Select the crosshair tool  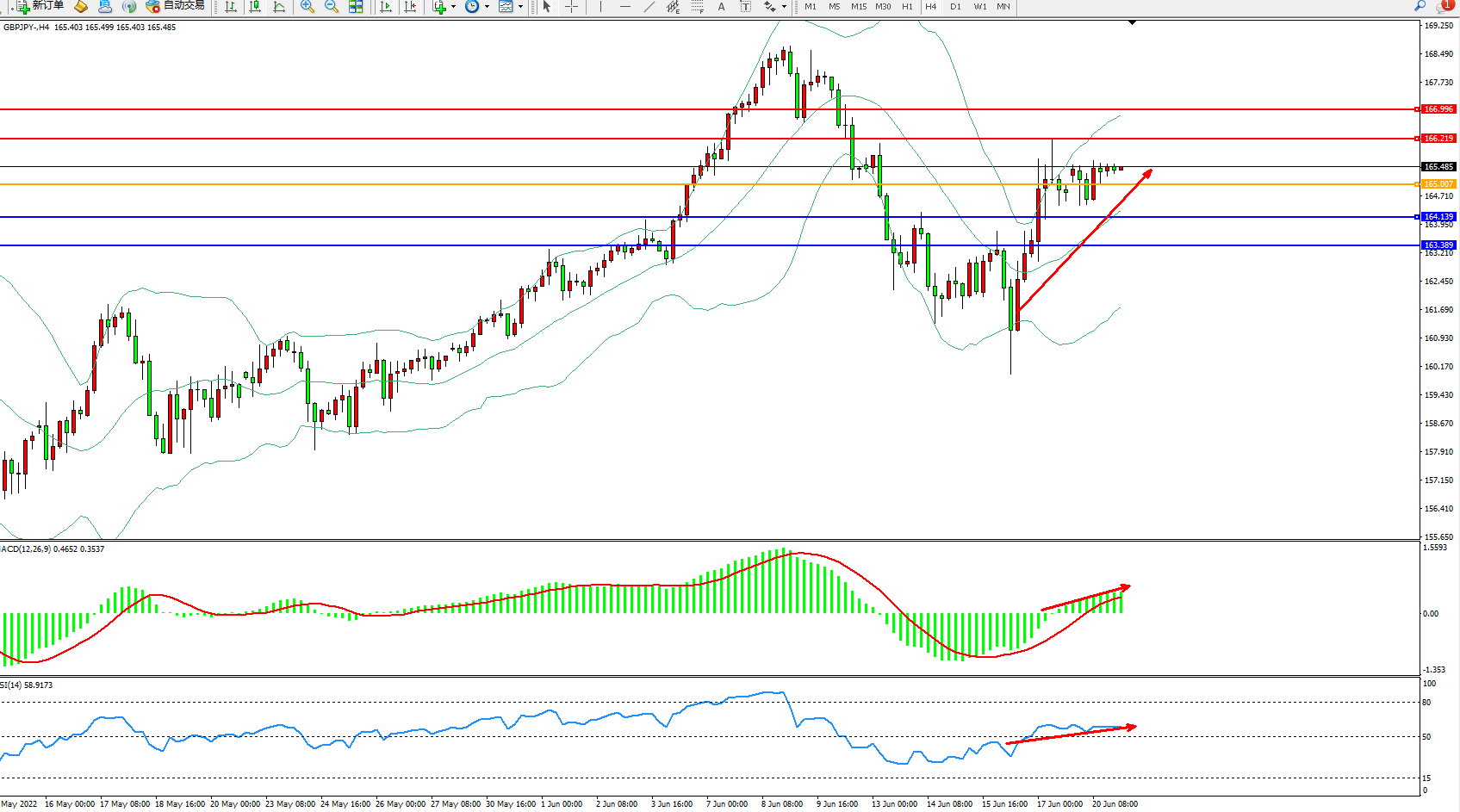click(571, 7)
